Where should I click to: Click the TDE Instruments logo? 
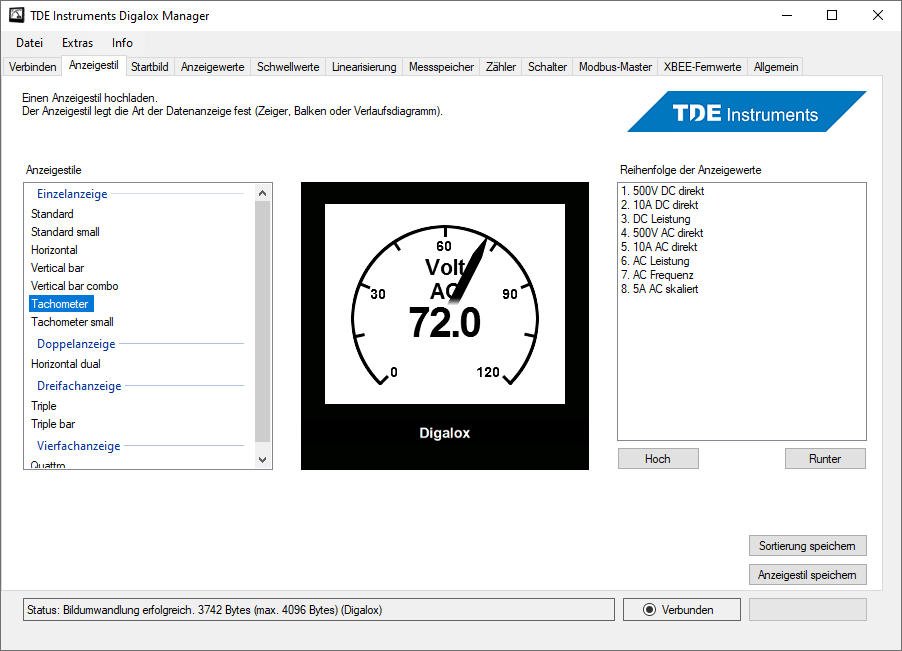(747, 112)
